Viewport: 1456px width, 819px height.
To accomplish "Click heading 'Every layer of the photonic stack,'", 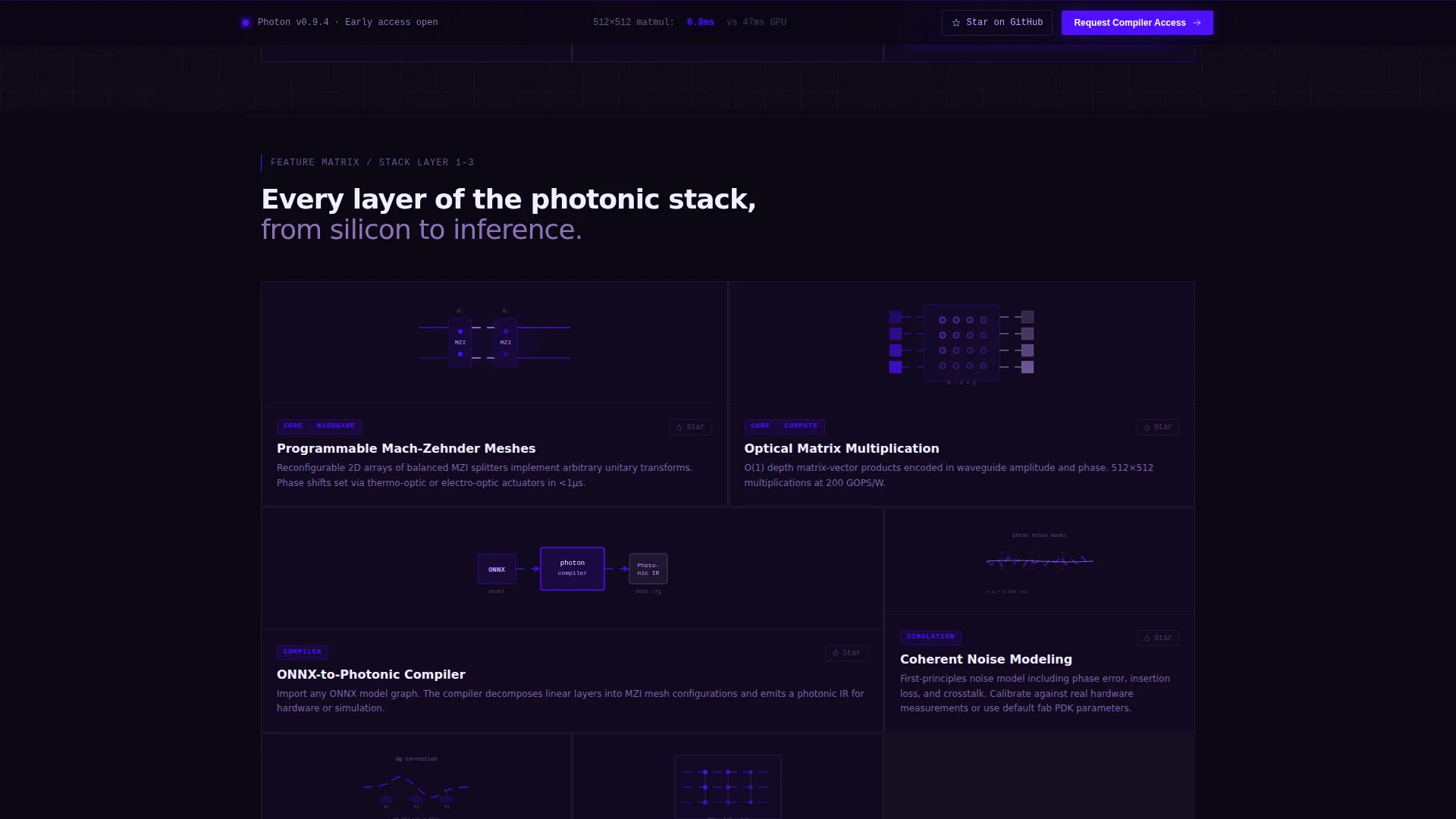I will click(508, 199).
